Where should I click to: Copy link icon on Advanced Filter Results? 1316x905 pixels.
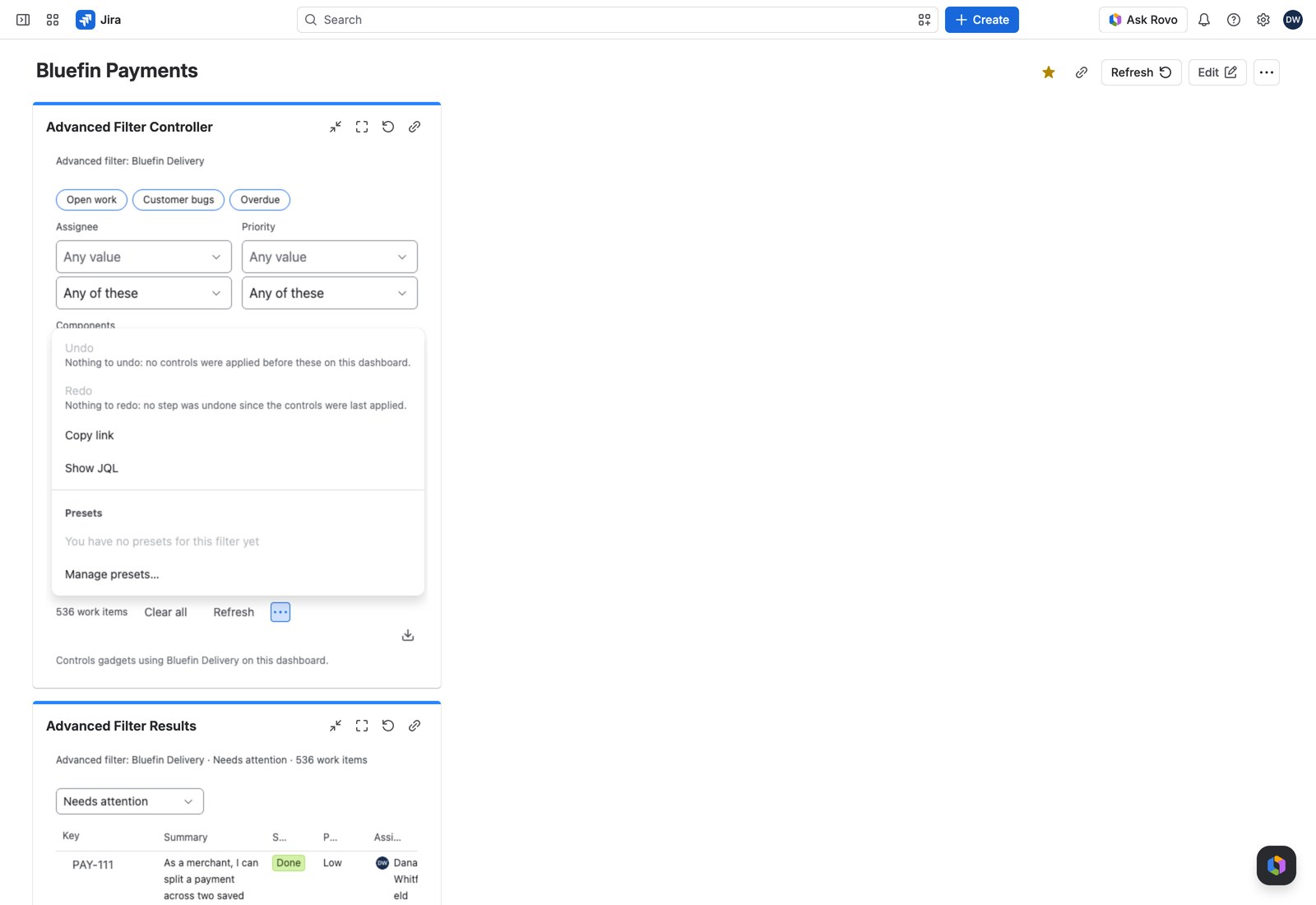[x=415, y=726]
